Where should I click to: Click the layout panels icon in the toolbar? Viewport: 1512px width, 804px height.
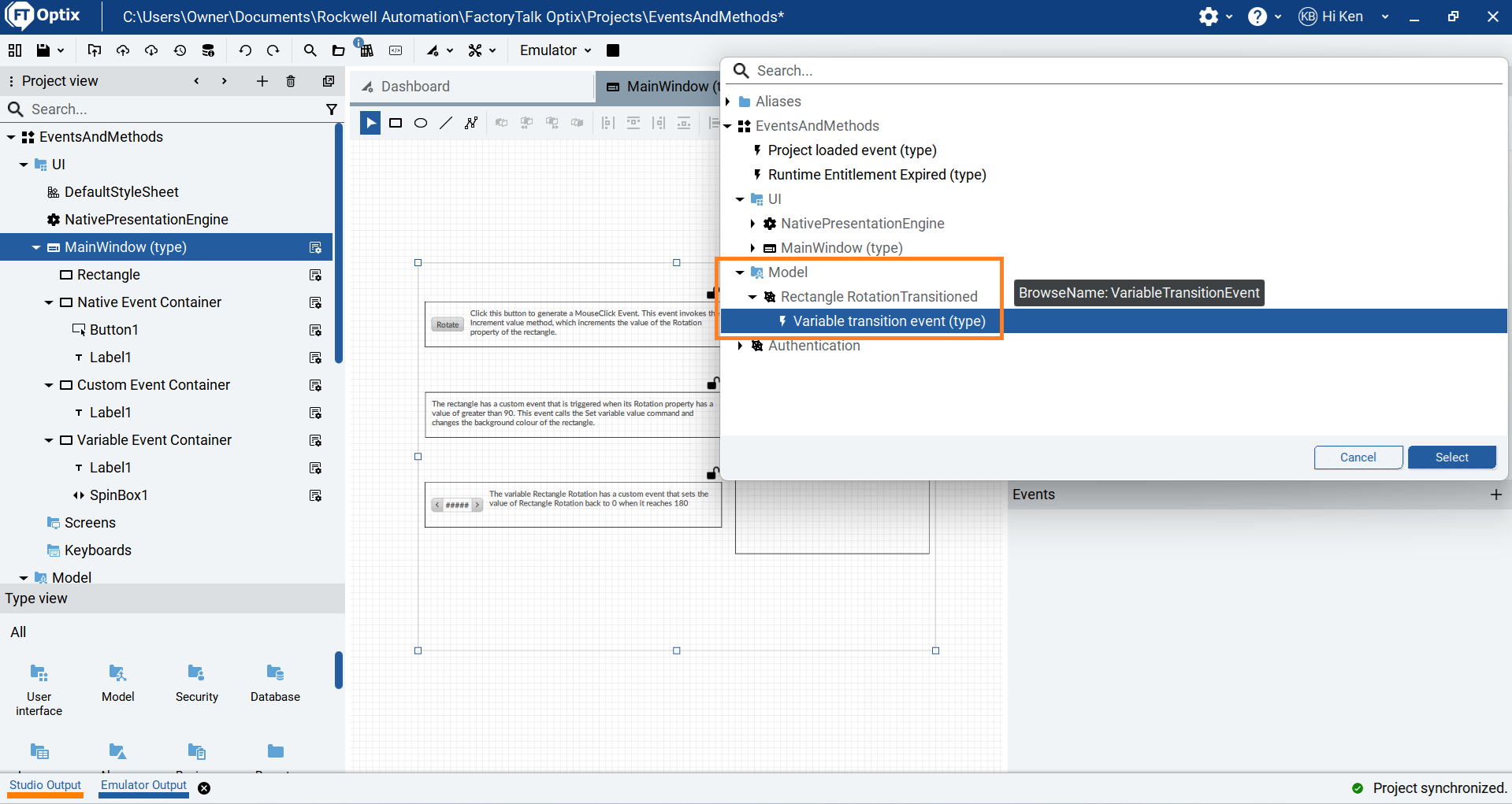click(x=14, y=50)
